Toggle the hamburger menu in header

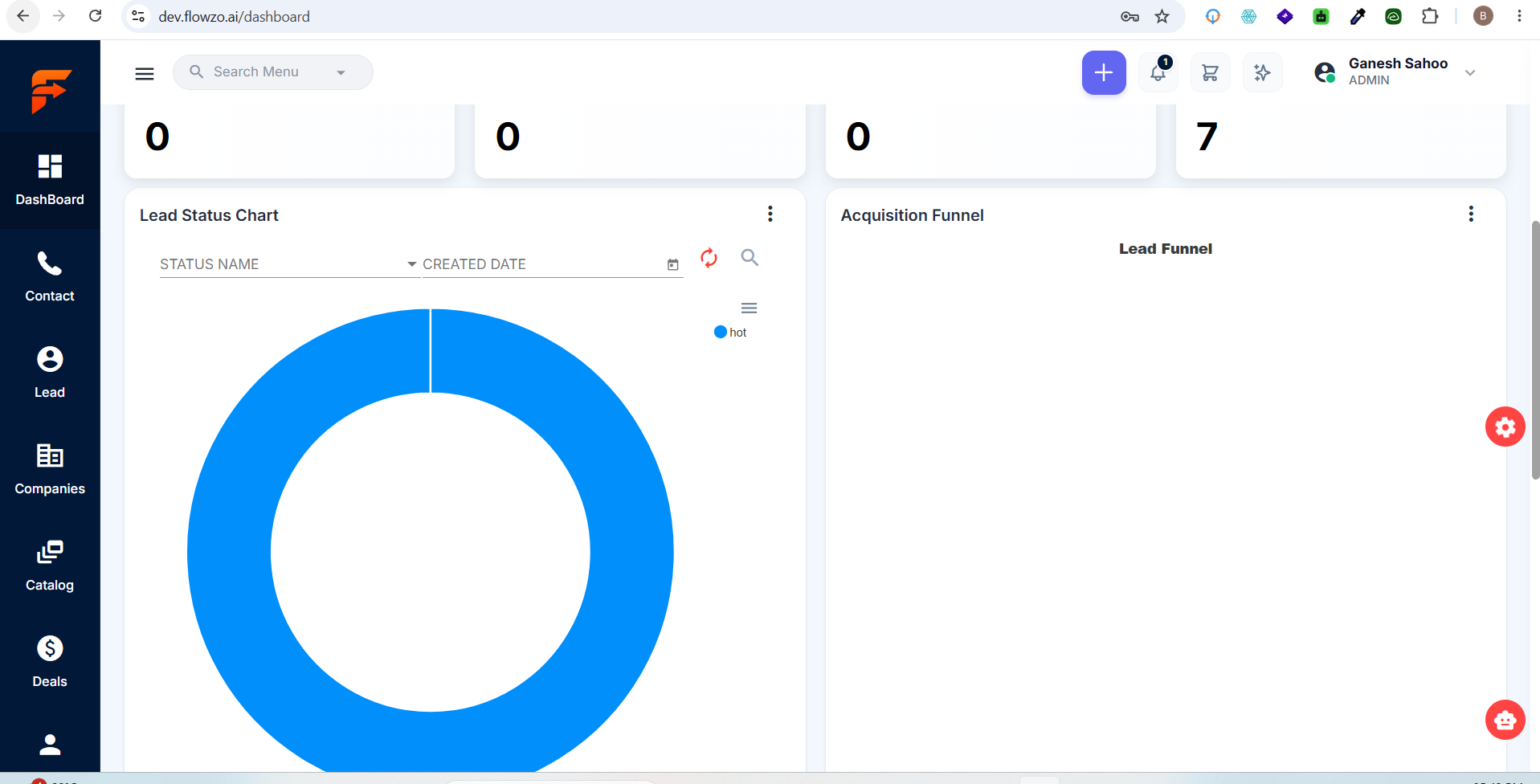tap(145, 73)
